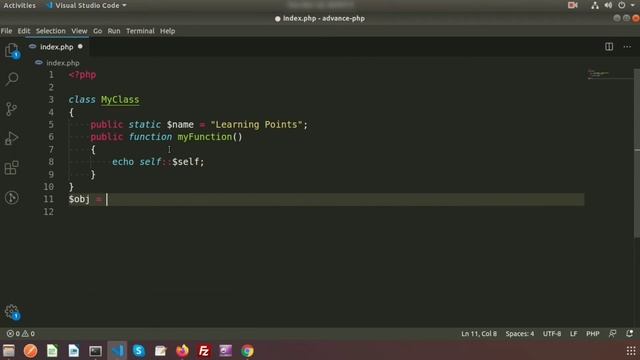Launch Postman from the dock
Image resolution: width=640 pixels, height=360 pixels.
tap(30, 351)
